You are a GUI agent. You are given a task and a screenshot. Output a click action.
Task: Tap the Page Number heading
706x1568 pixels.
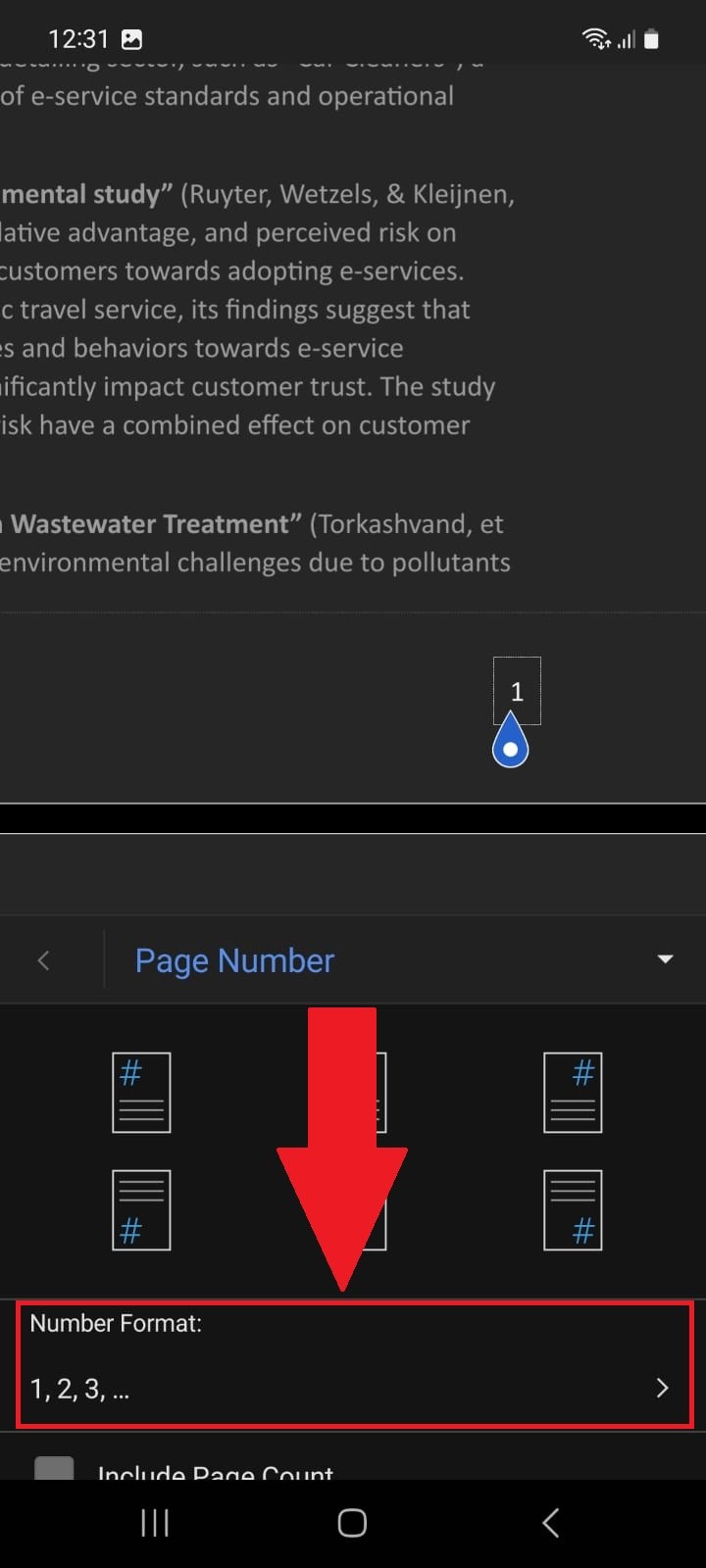(x=234, y=960)
